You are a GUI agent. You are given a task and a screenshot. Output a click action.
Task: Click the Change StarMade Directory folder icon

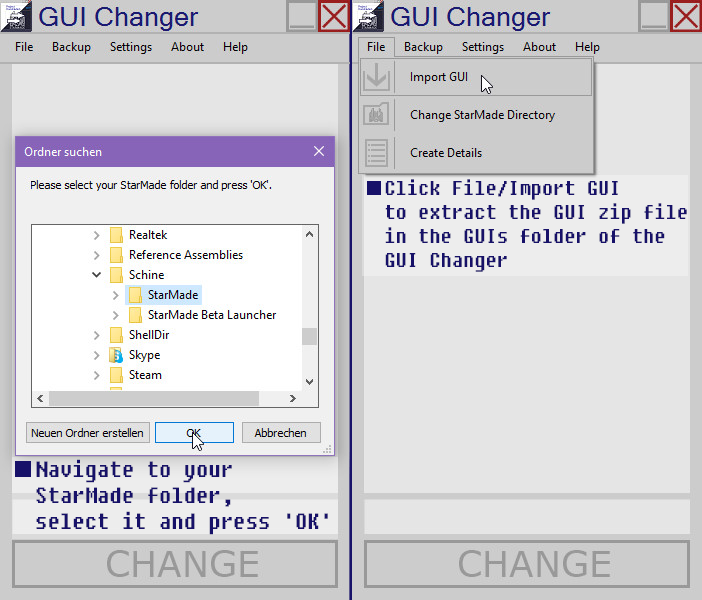376,115
